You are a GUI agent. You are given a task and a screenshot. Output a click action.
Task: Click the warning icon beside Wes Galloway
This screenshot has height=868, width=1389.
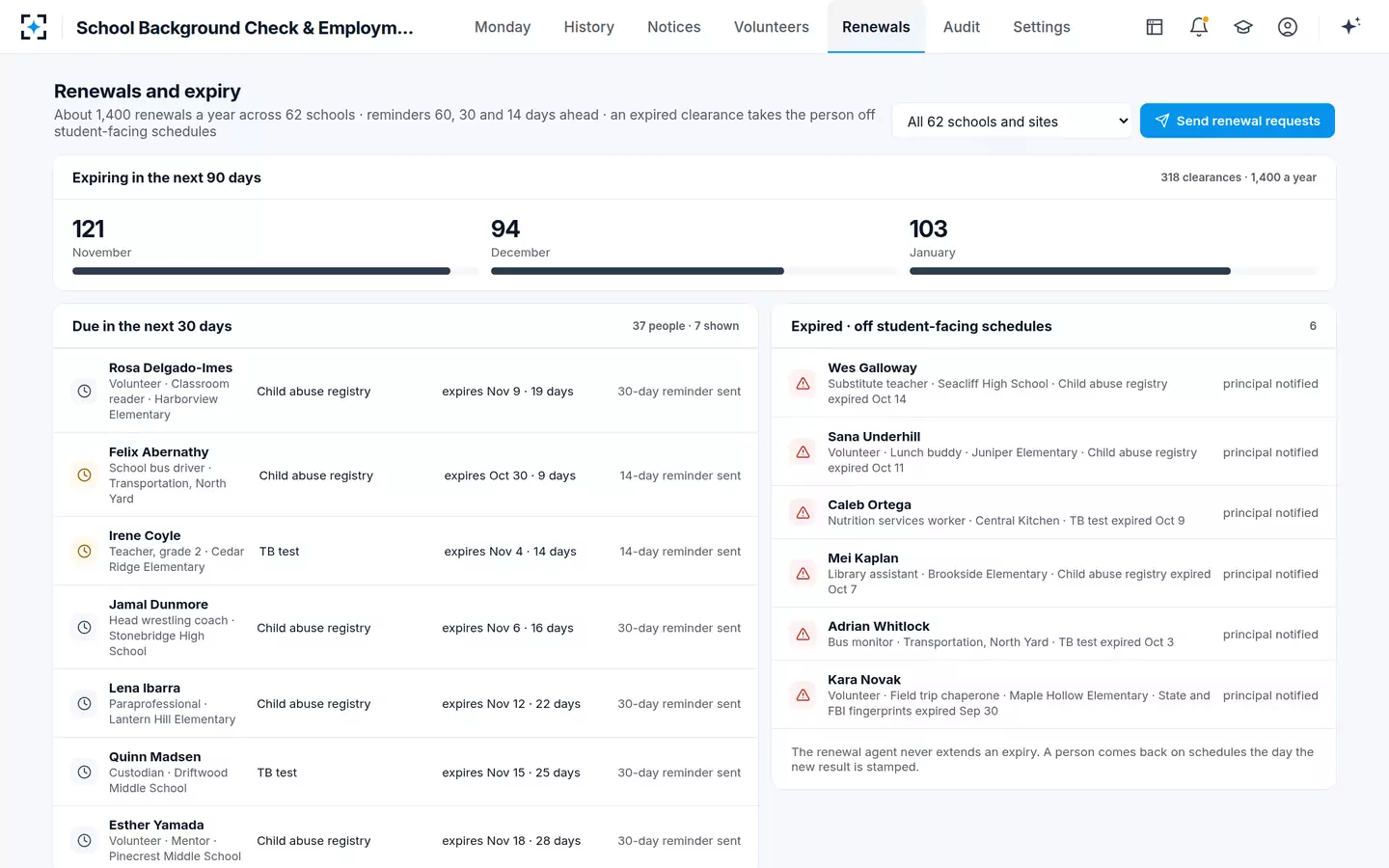click(803, 384)
